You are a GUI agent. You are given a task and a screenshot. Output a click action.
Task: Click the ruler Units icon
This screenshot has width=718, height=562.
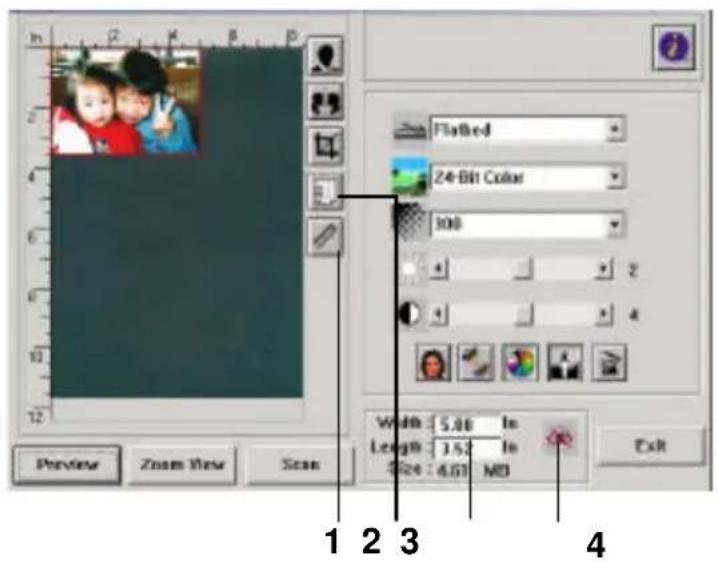point(326,236)
